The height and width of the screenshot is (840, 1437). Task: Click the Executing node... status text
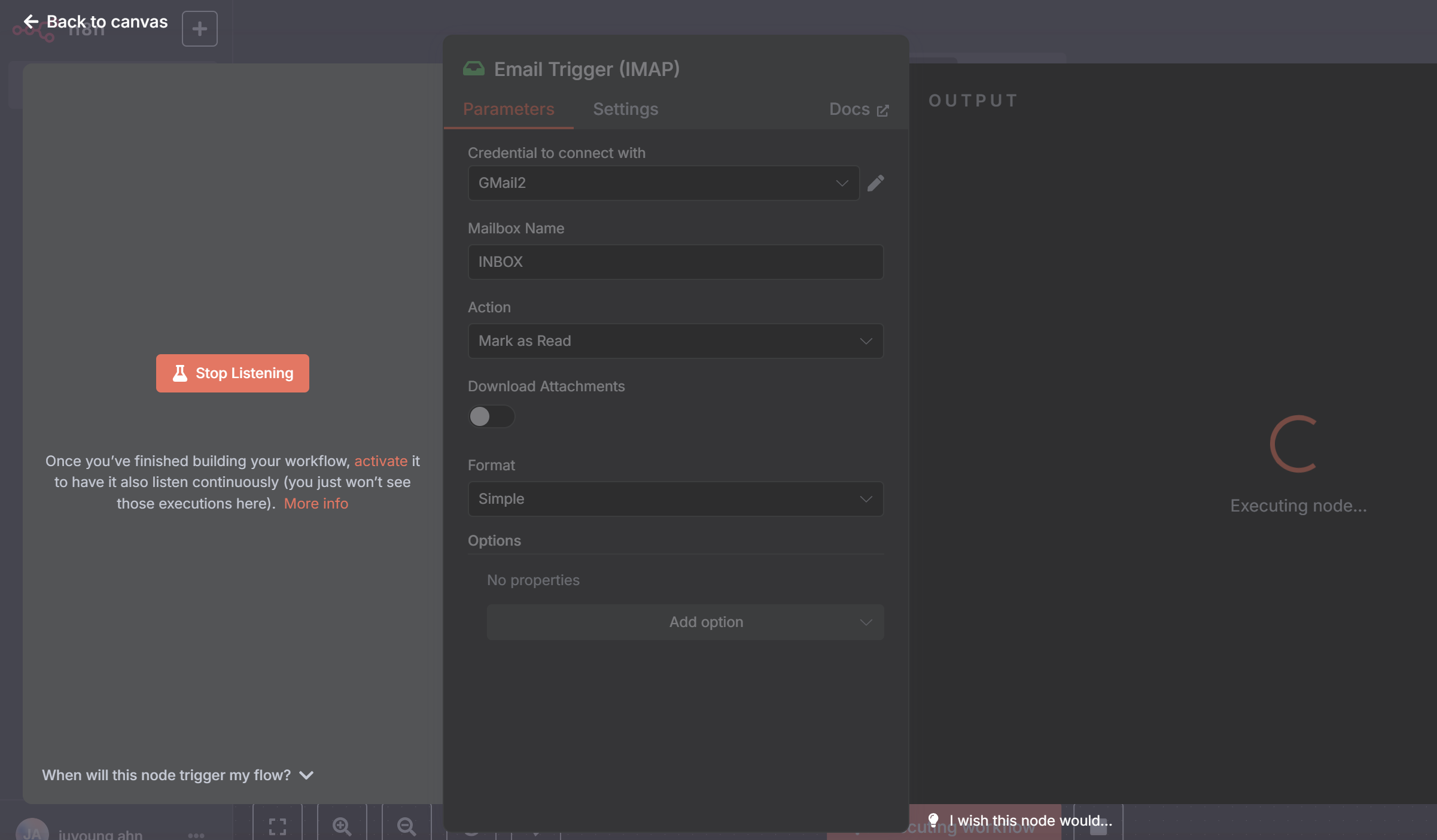(x=1298, y=506)
